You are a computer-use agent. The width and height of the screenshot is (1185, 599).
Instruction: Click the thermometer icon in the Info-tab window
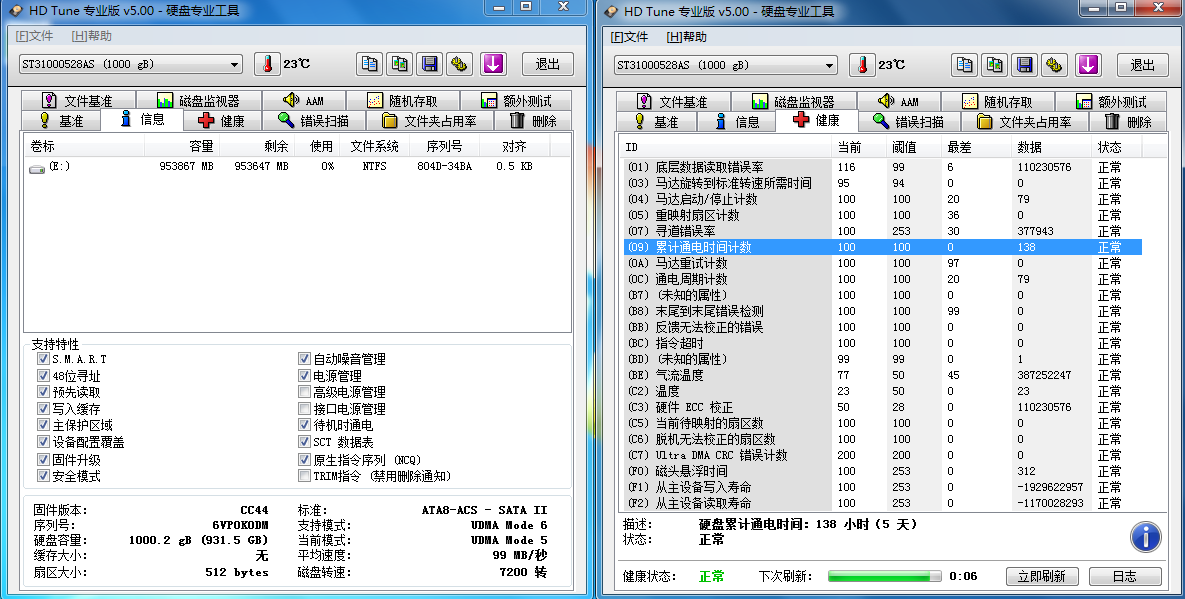coord(267,64)
